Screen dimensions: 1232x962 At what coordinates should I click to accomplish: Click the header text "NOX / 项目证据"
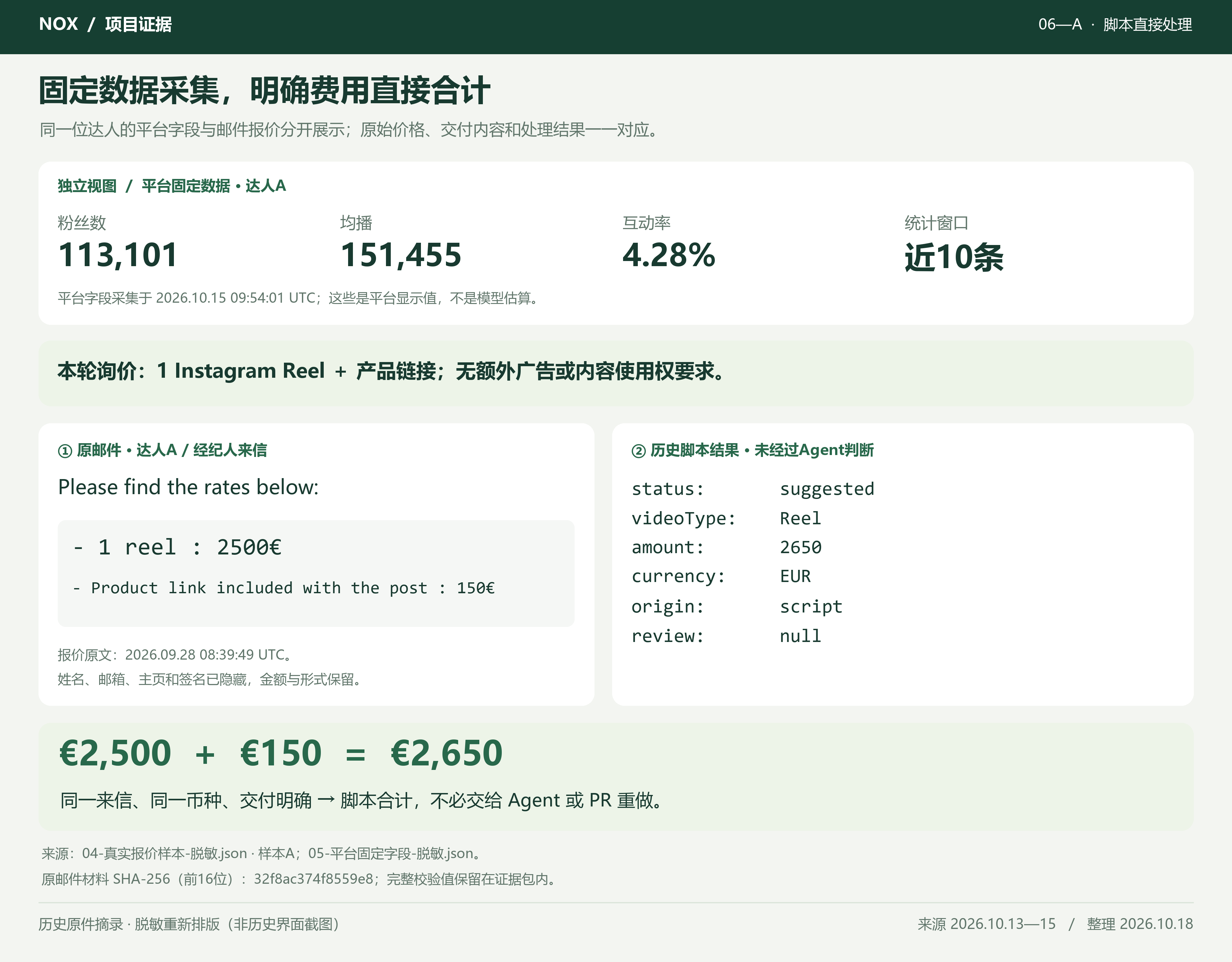click(x=106, y=24)
